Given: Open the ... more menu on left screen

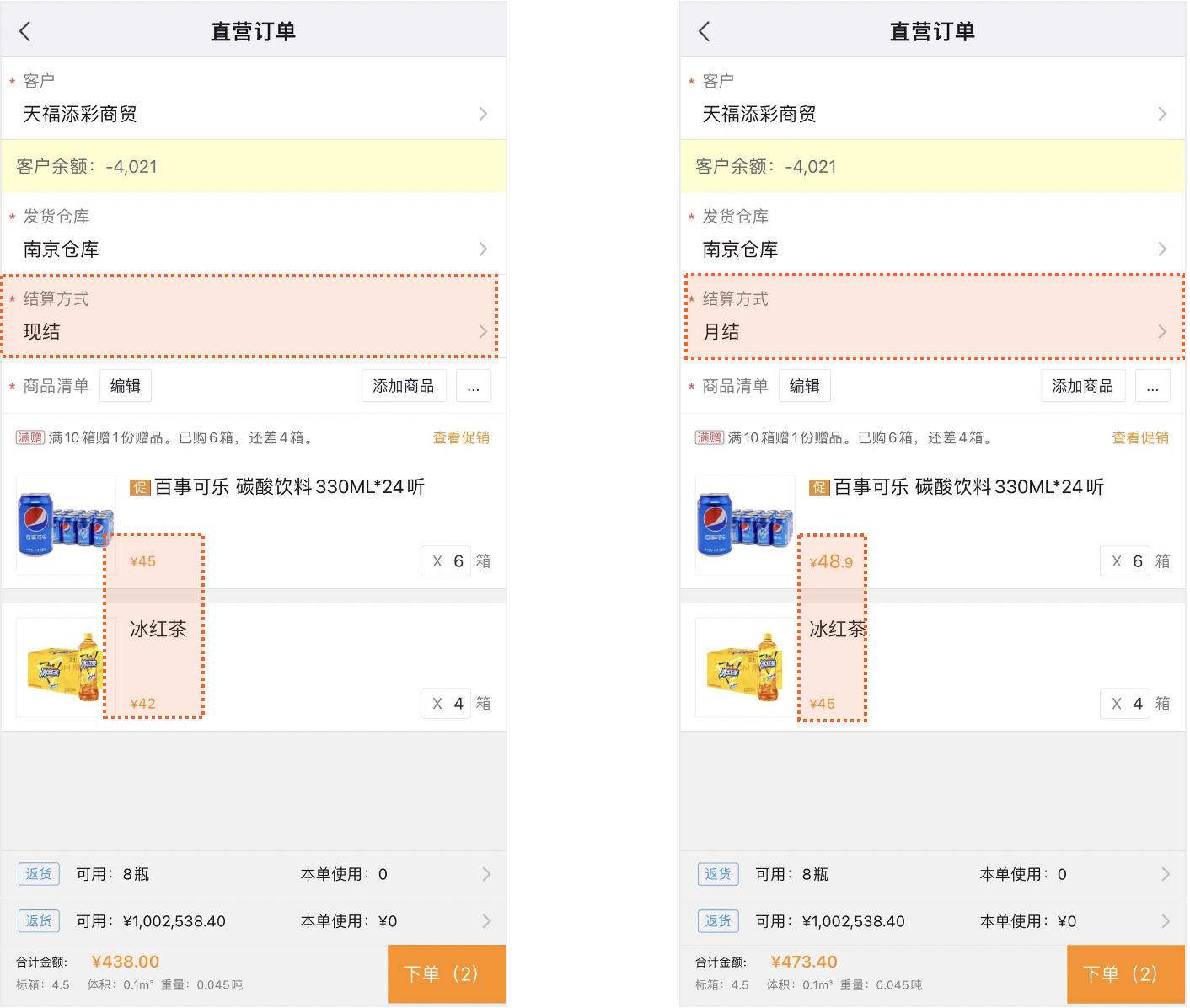Looking at the screenshot, I should (x=474, y=386).
